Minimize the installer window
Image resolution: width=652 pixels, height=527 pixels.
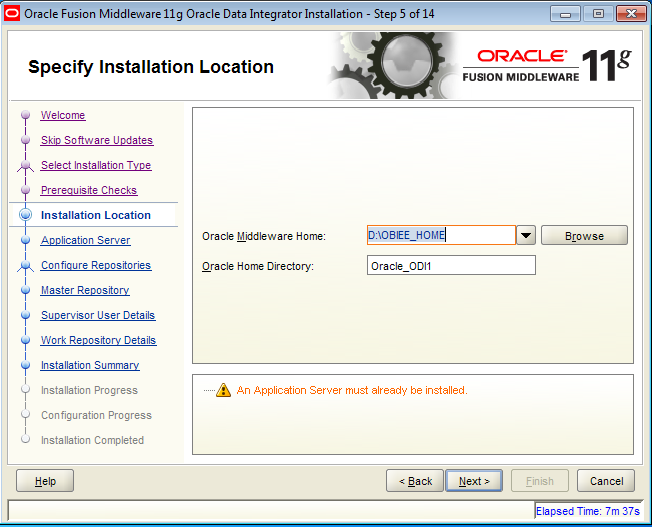[565, 14]
